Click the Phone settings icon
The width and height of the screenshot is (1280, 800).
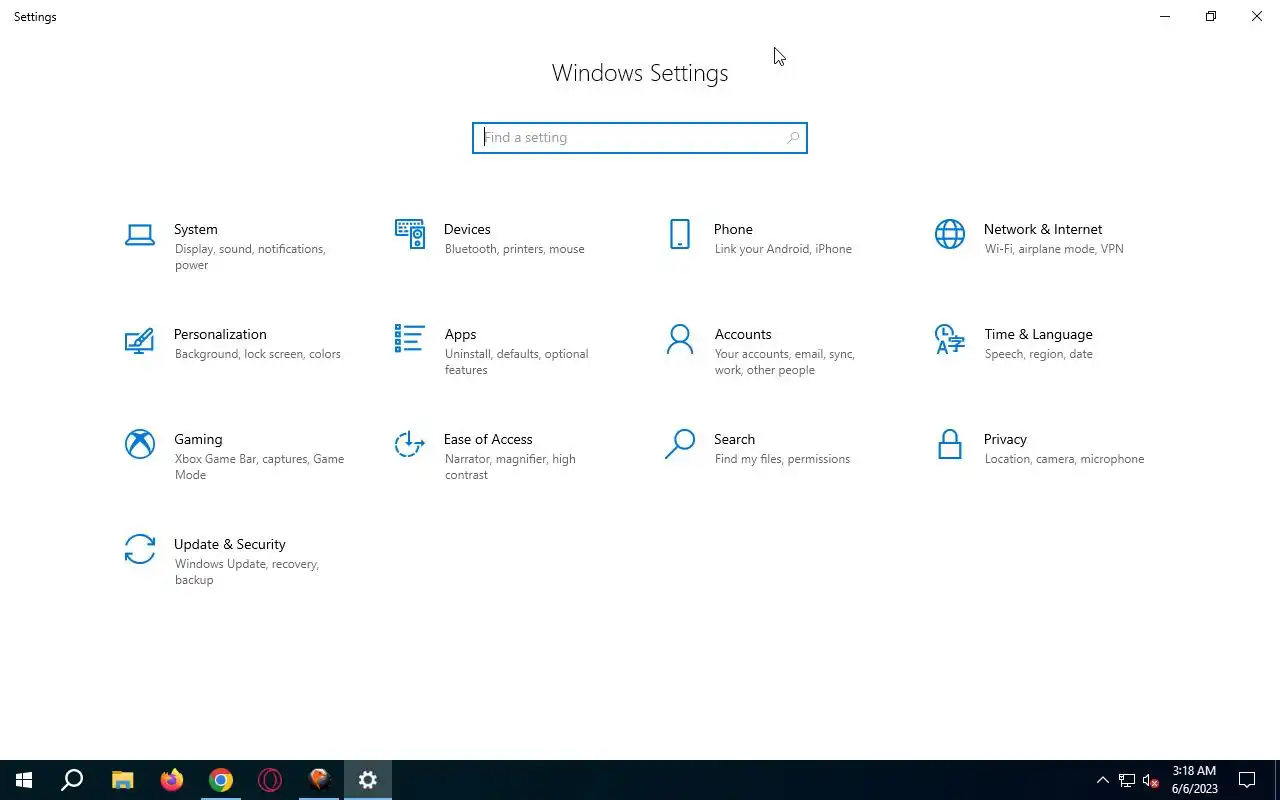click(x=680, y=234)
